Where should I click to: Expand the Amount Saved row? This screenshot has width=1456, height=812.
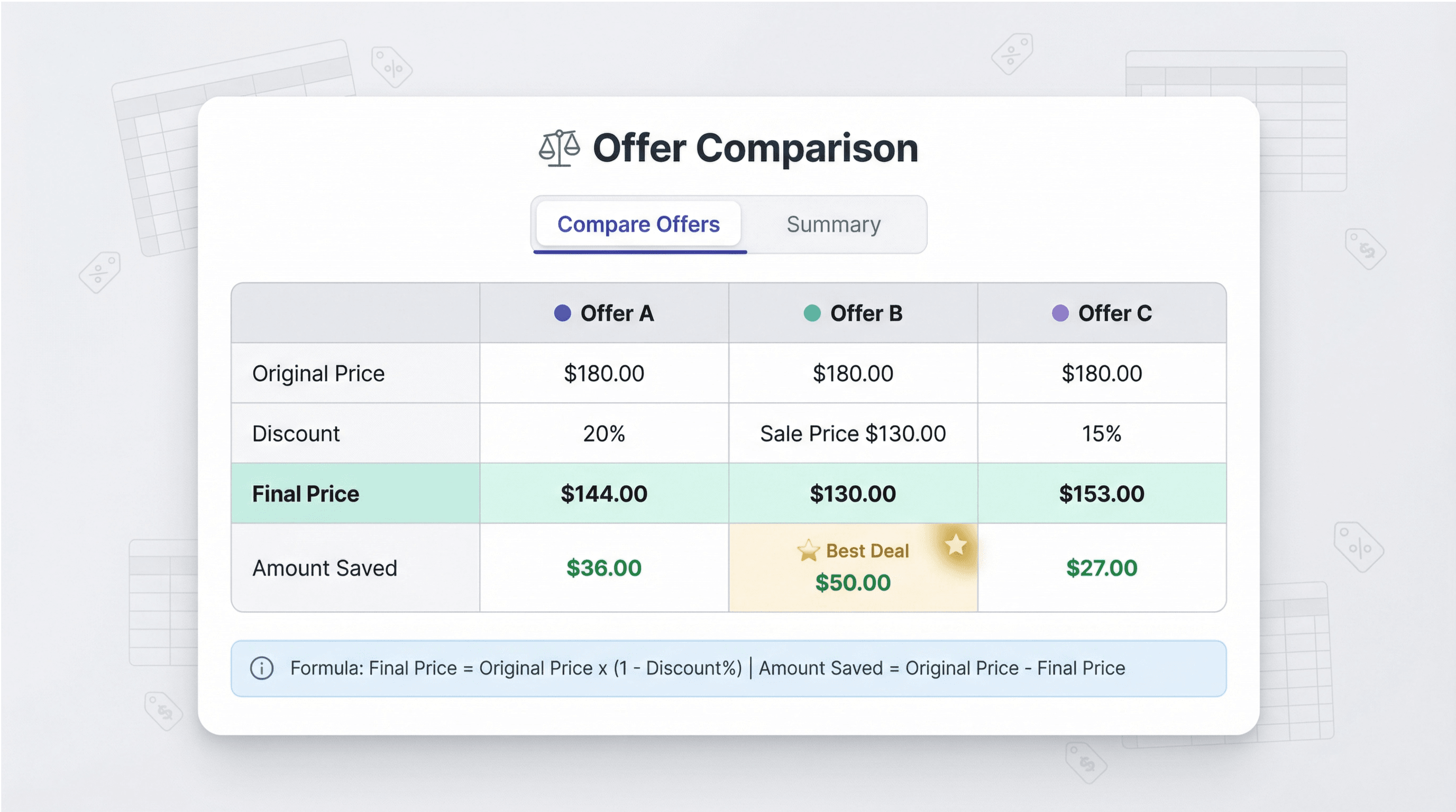pos(325,567)
